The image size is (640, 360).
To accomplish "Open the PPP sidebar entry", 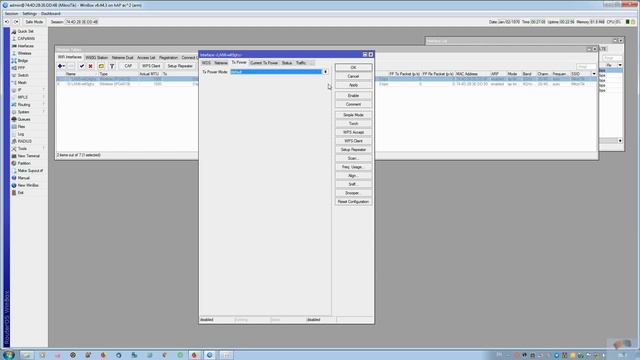I will (x=21, y=68).
